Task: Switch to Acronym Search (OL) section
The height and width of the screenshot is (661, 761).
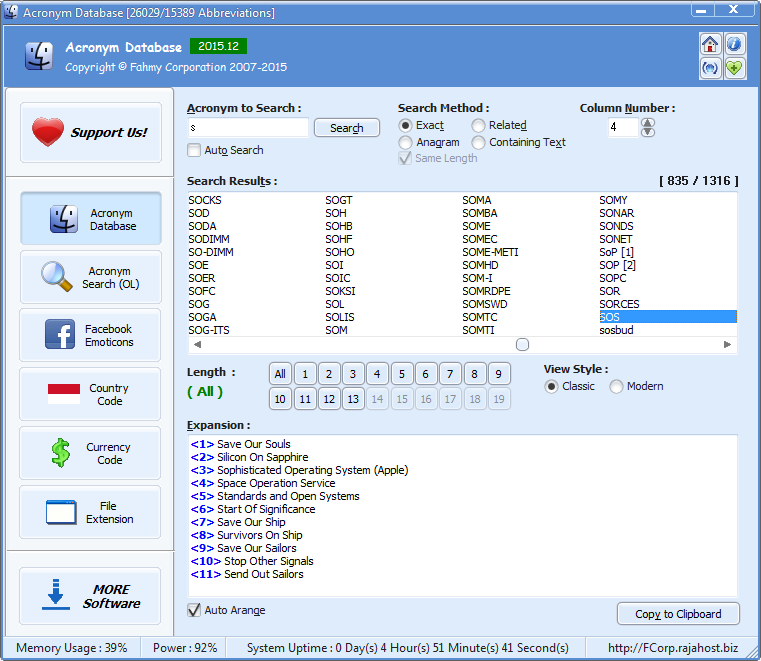Action: 91,277
